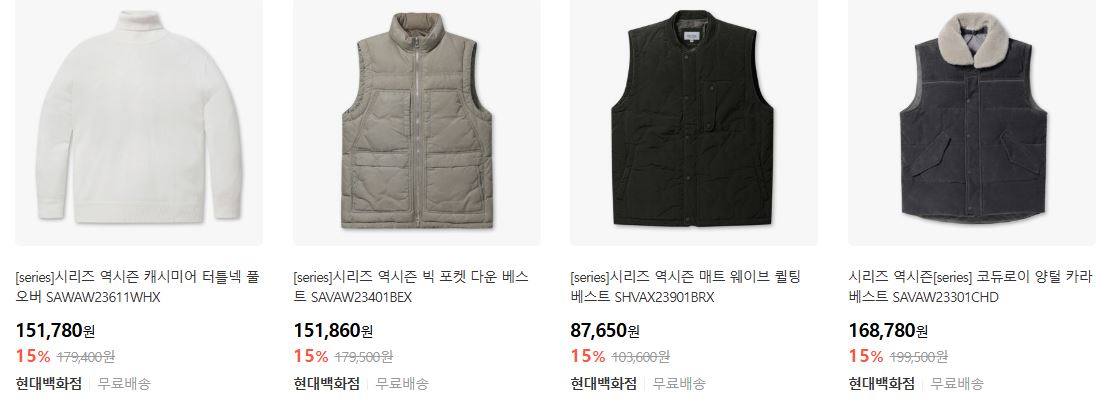
Task: Click title ending SAVAW23301CHD
Action: pyautogui.click(x=970, y=287)
